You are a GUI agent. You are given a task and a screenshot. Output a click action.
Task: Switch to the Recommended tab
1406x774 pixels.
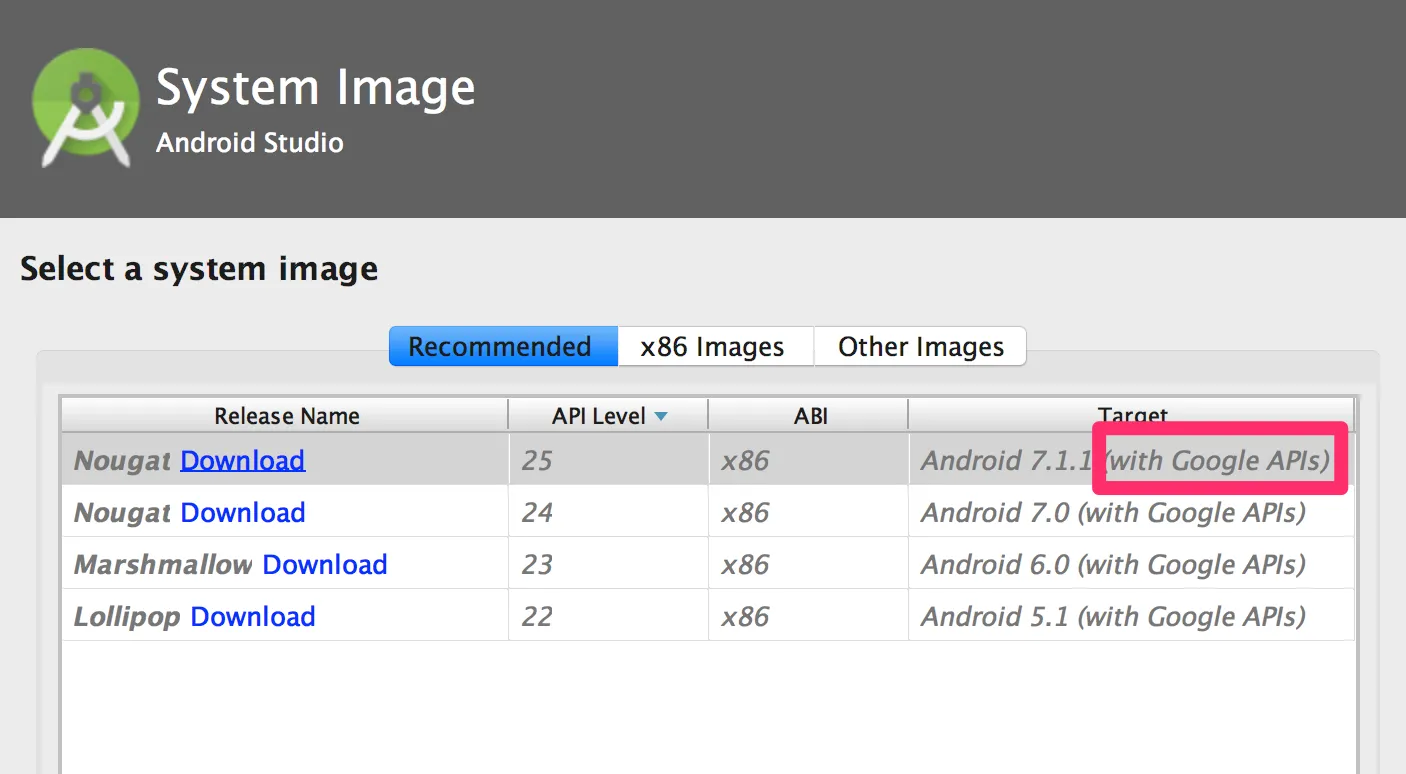[503, 346]
